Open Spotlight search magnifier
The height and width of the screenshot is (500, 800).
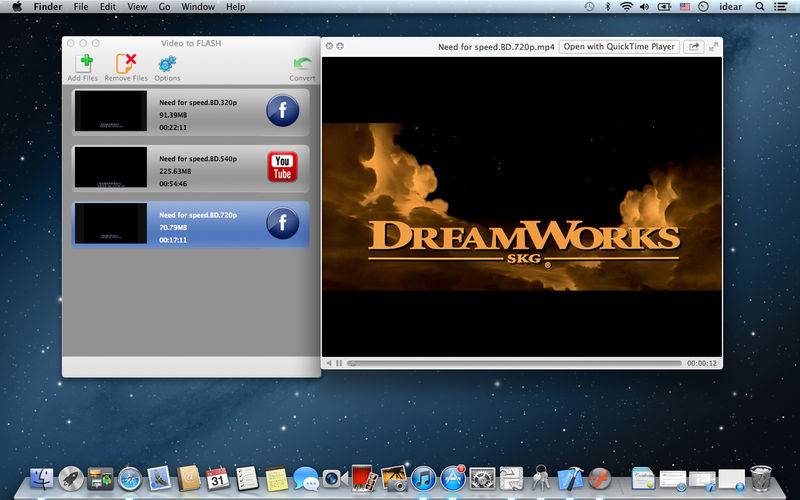[x=760, y=7]
